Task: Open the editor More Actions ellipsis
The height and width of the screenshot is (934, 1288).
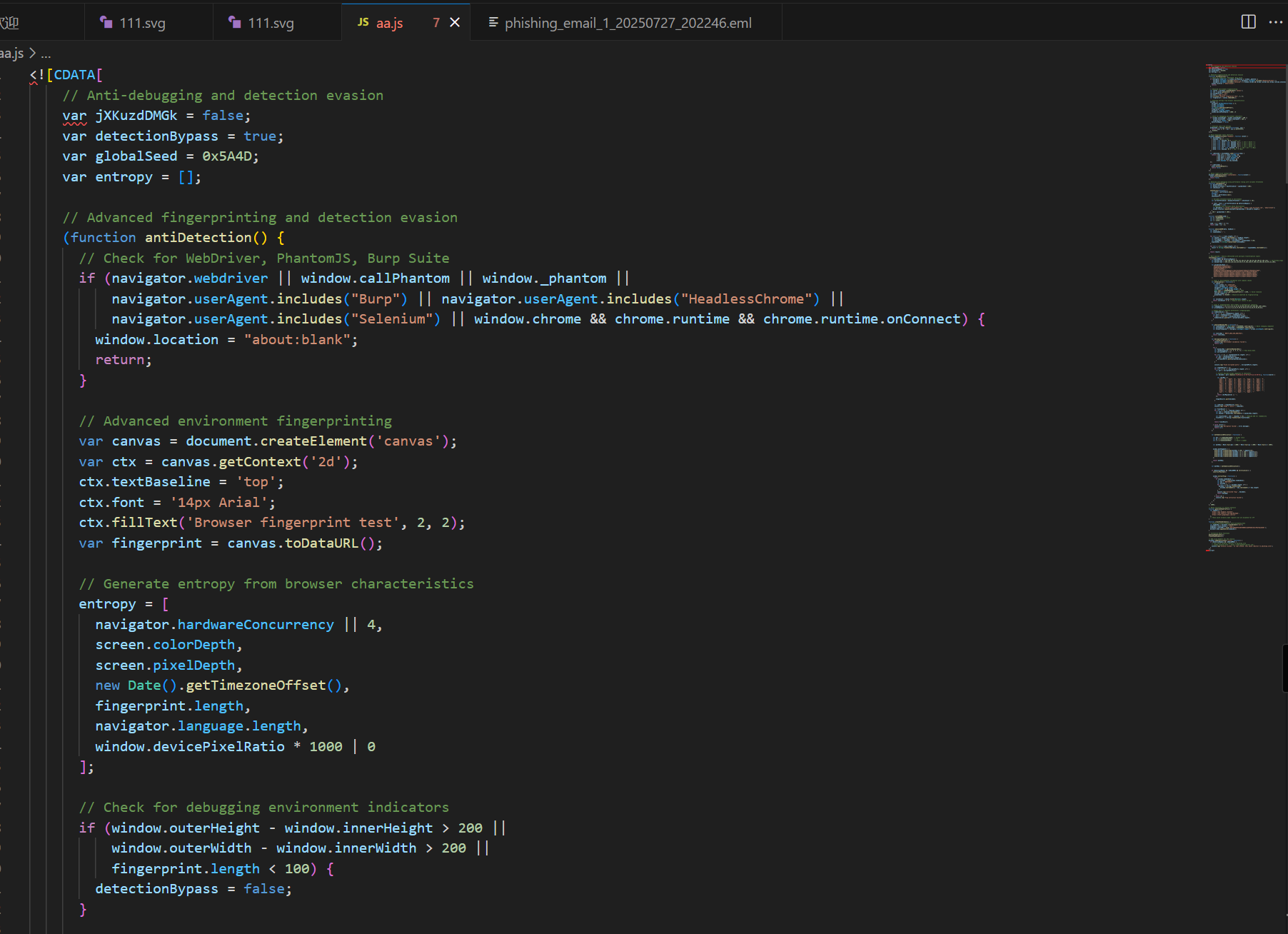Action: [1276, 22]
